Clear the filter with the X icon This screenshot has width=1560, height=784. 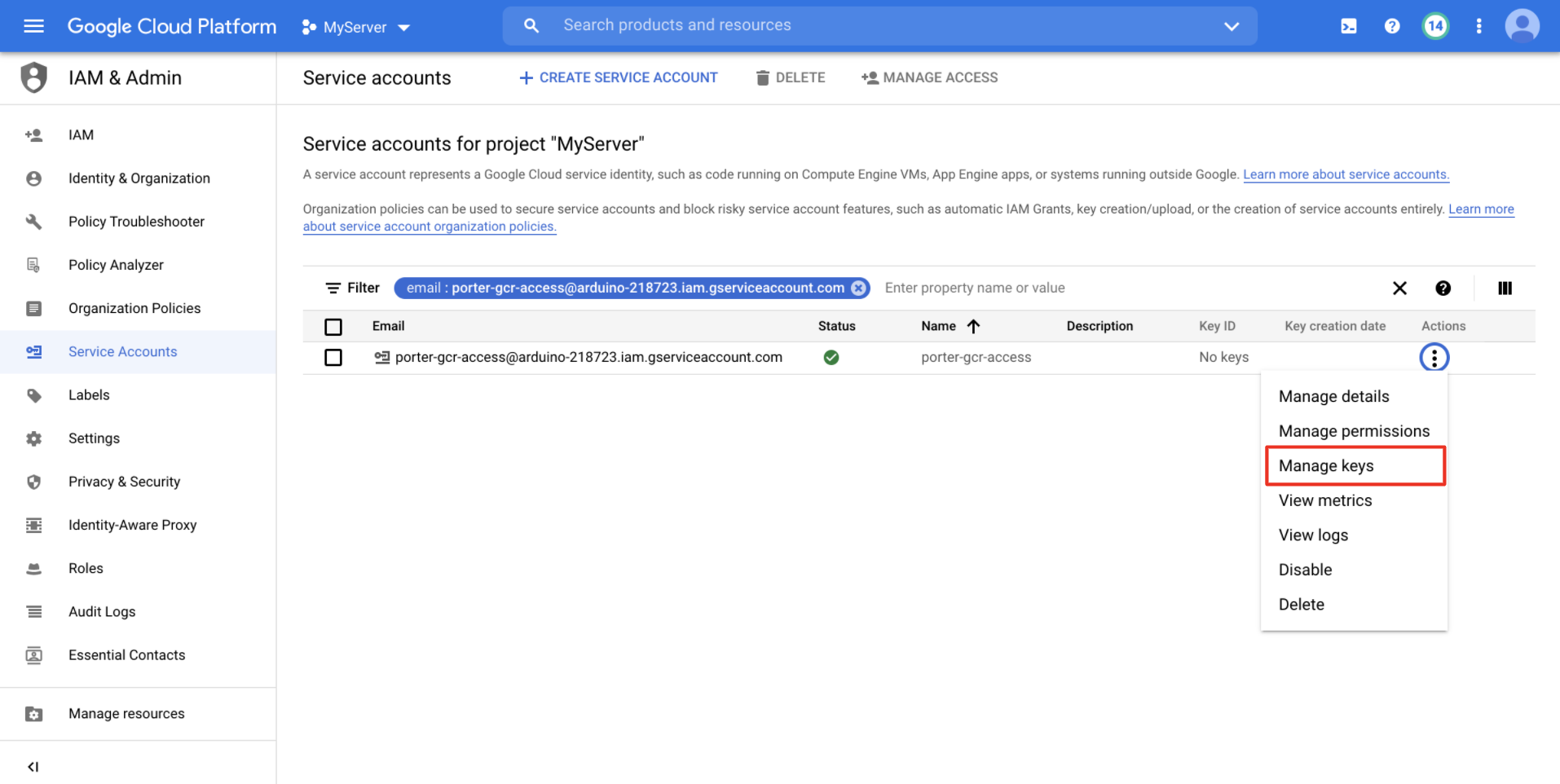point(1399,288)
